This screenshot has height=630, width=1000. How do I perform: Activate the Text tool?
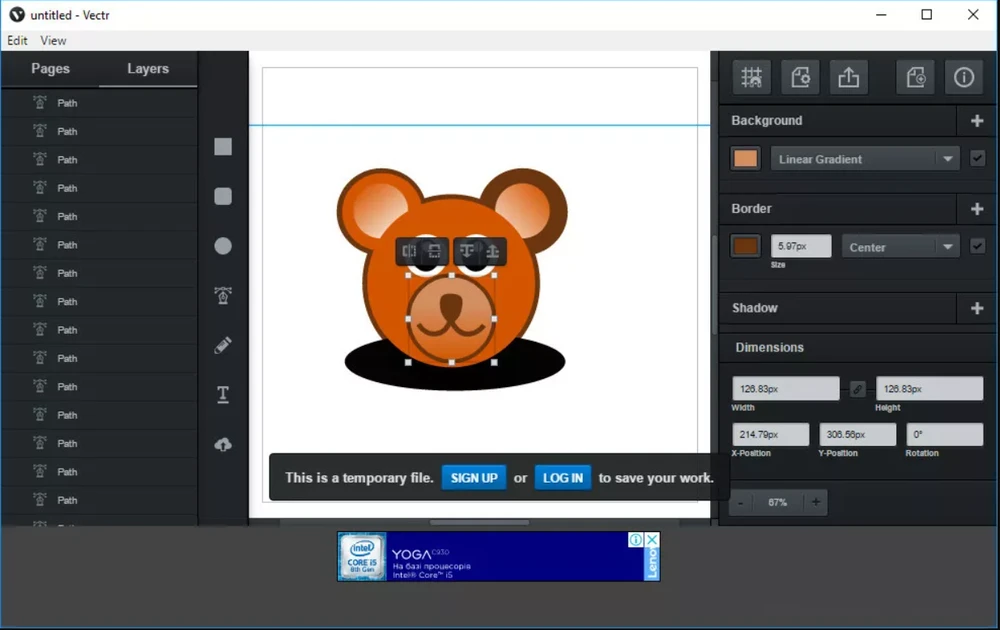coord(223,395)
